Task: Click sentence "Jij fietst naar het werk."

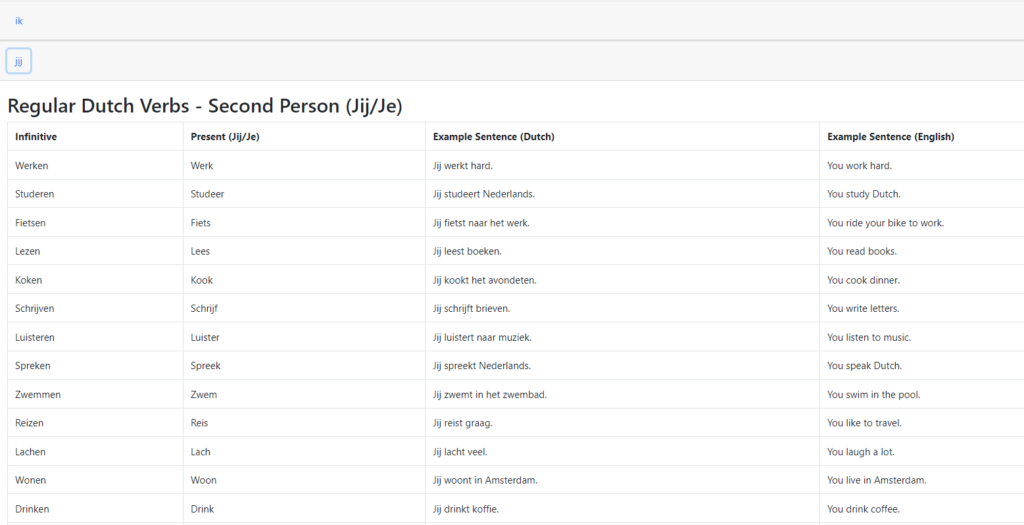Action: (x=481, y=223)
